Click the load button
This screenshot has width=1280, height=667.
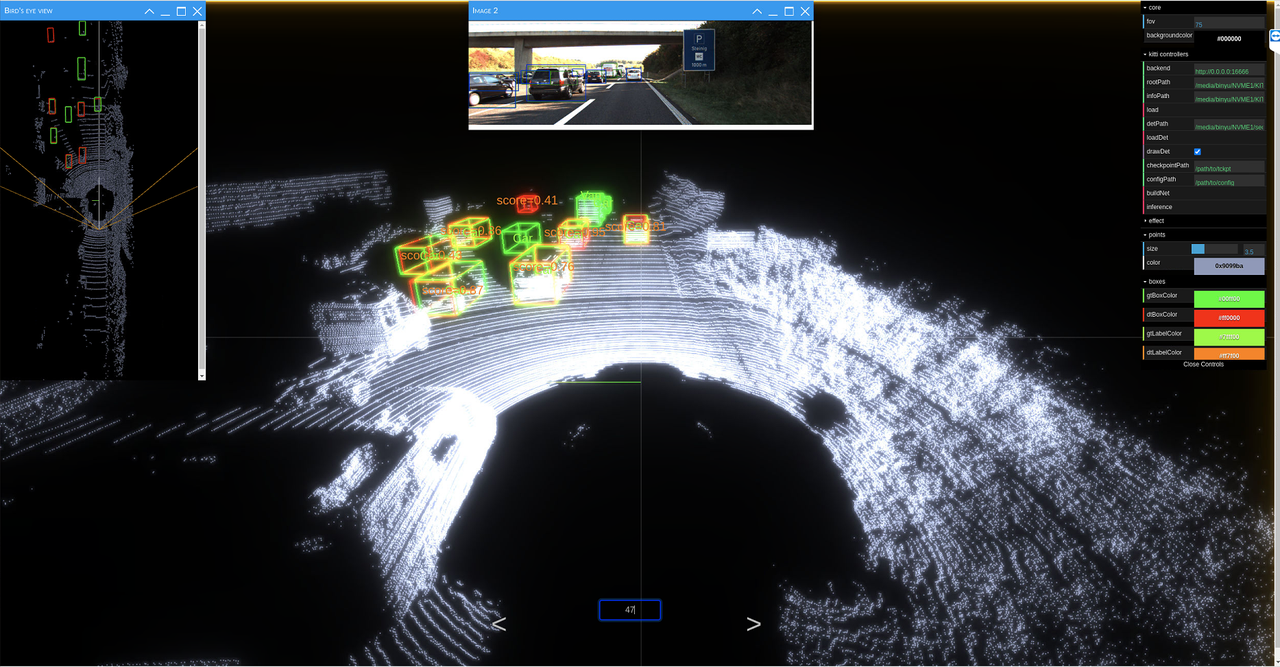[x=1200, y=109]
